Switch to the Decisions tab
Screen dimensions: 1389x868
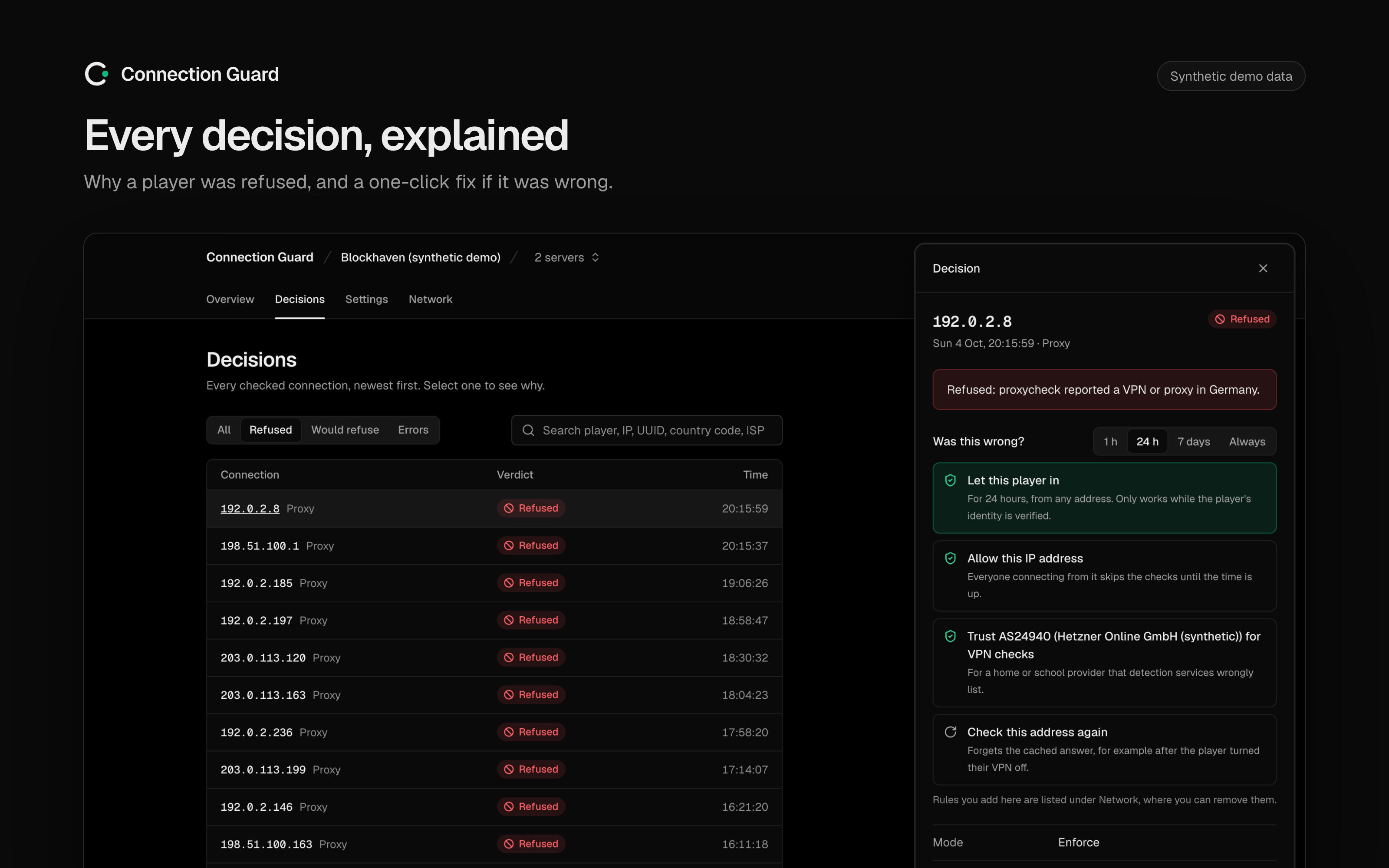pyautogui.click(x=300, y=299)
